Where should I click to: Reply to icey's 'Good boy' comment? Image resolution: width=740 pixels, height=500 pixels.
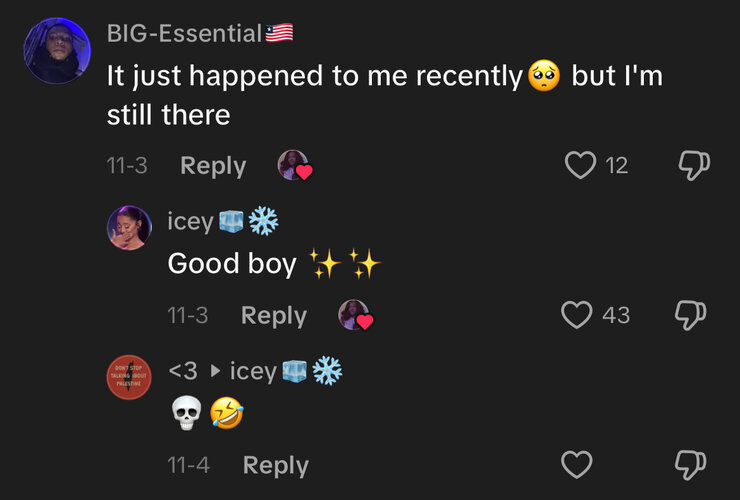(274, 316)
